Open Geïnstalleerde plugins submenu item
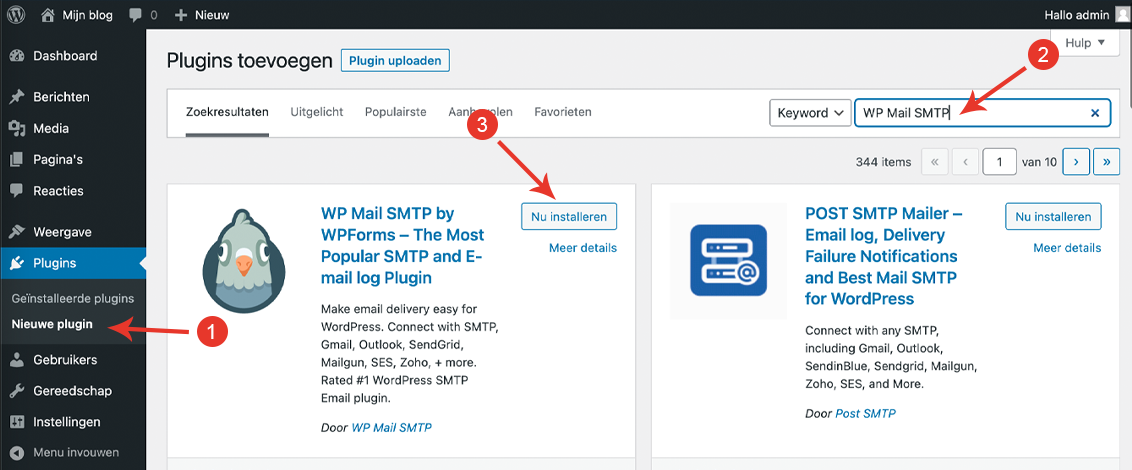 click(x=73, y=298)
